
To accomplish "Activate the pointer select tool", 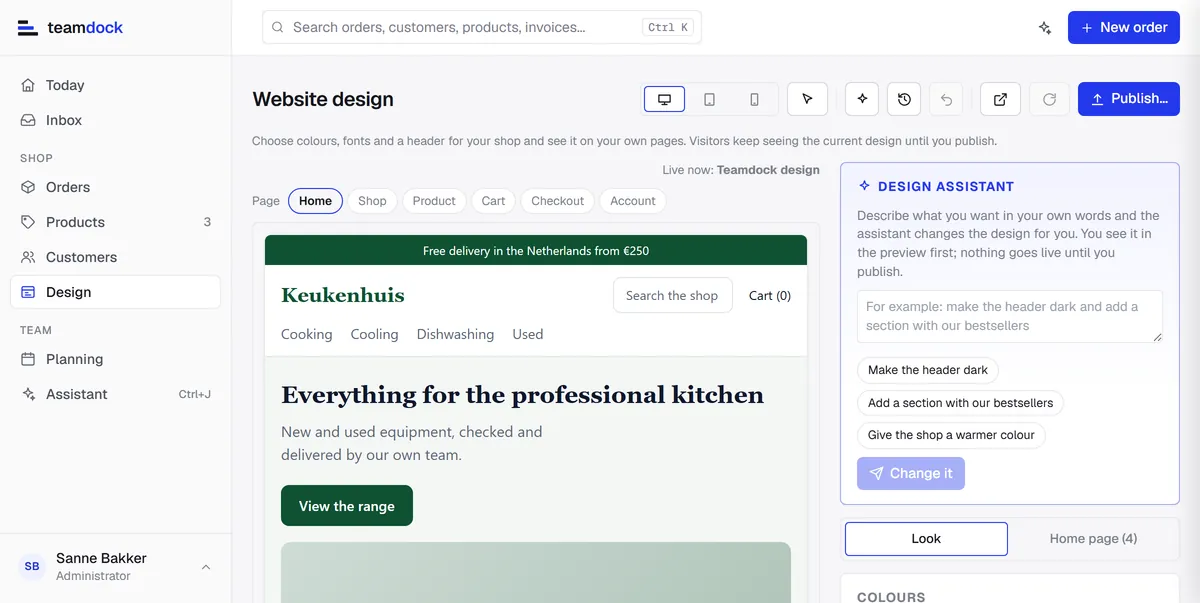I will tap(807, 99).
